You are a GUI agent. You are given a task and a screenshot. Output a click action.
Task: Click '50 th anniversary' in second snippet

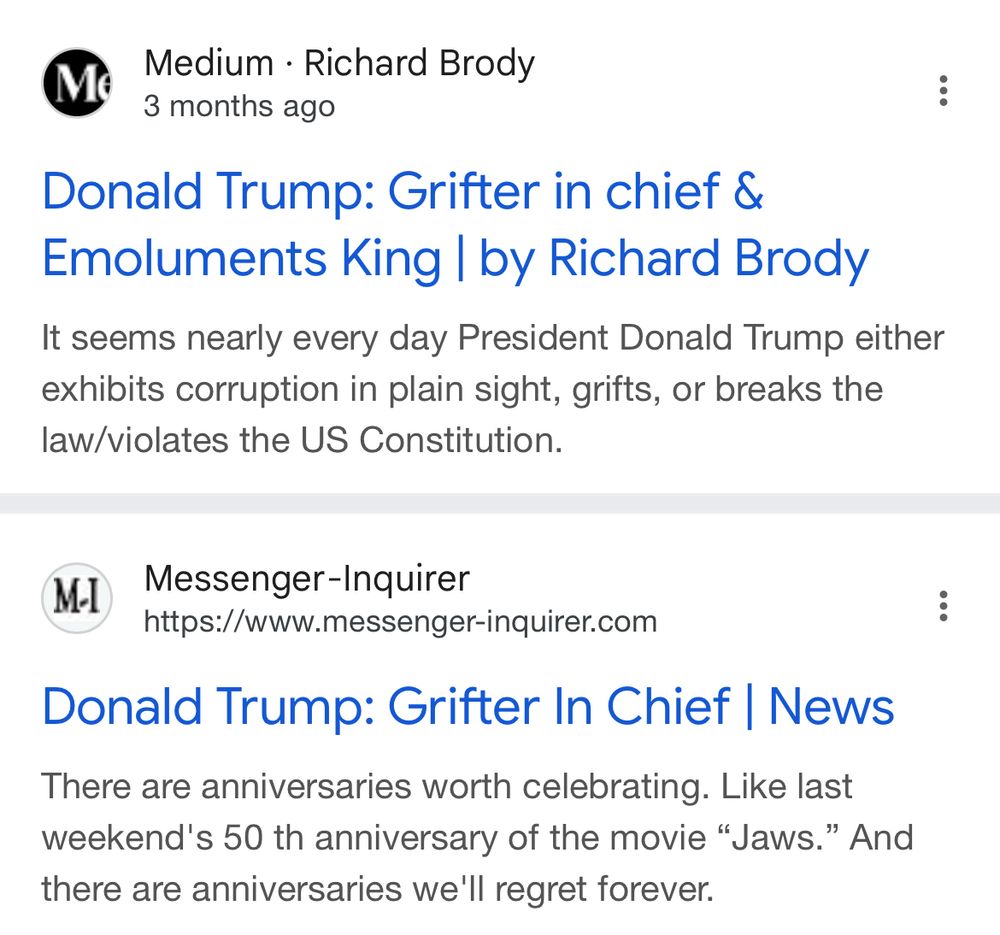click(360, 837)
